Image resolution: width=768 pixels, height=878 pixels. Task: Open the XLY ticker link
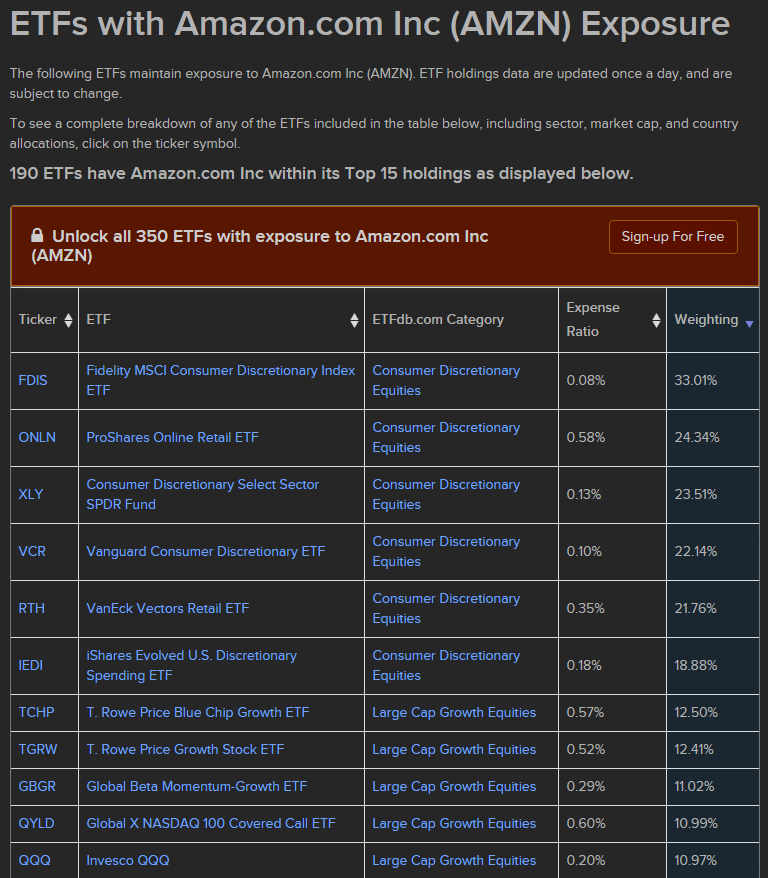31,494
